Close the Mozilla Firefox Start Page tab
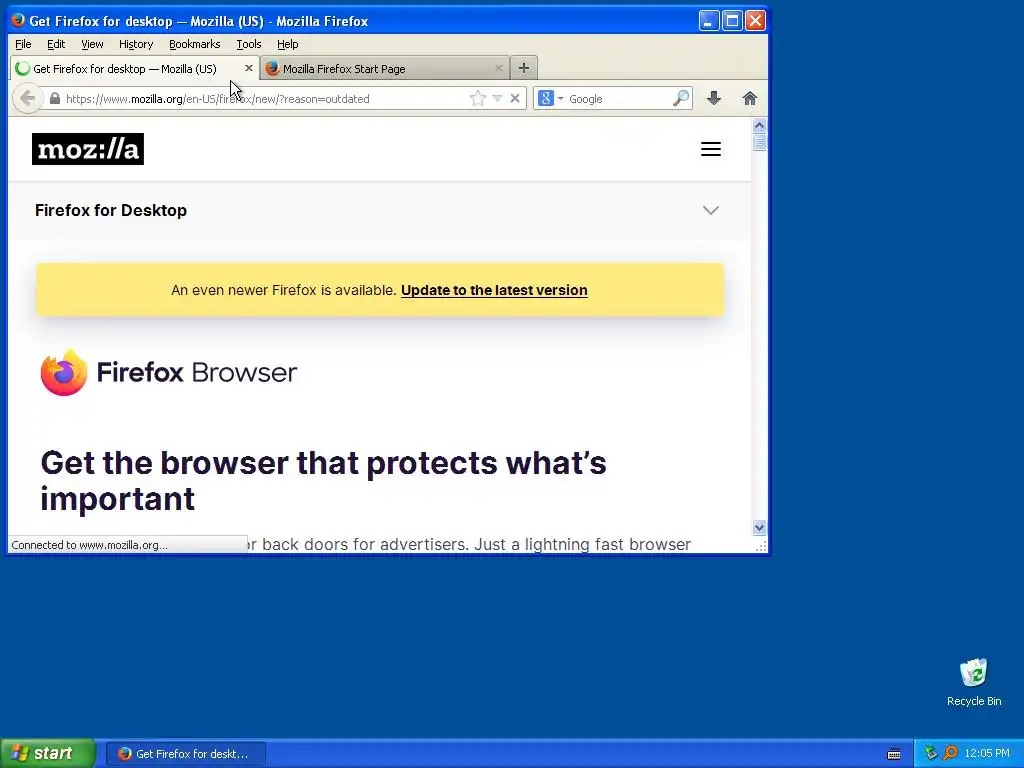 tap(499, 68)
